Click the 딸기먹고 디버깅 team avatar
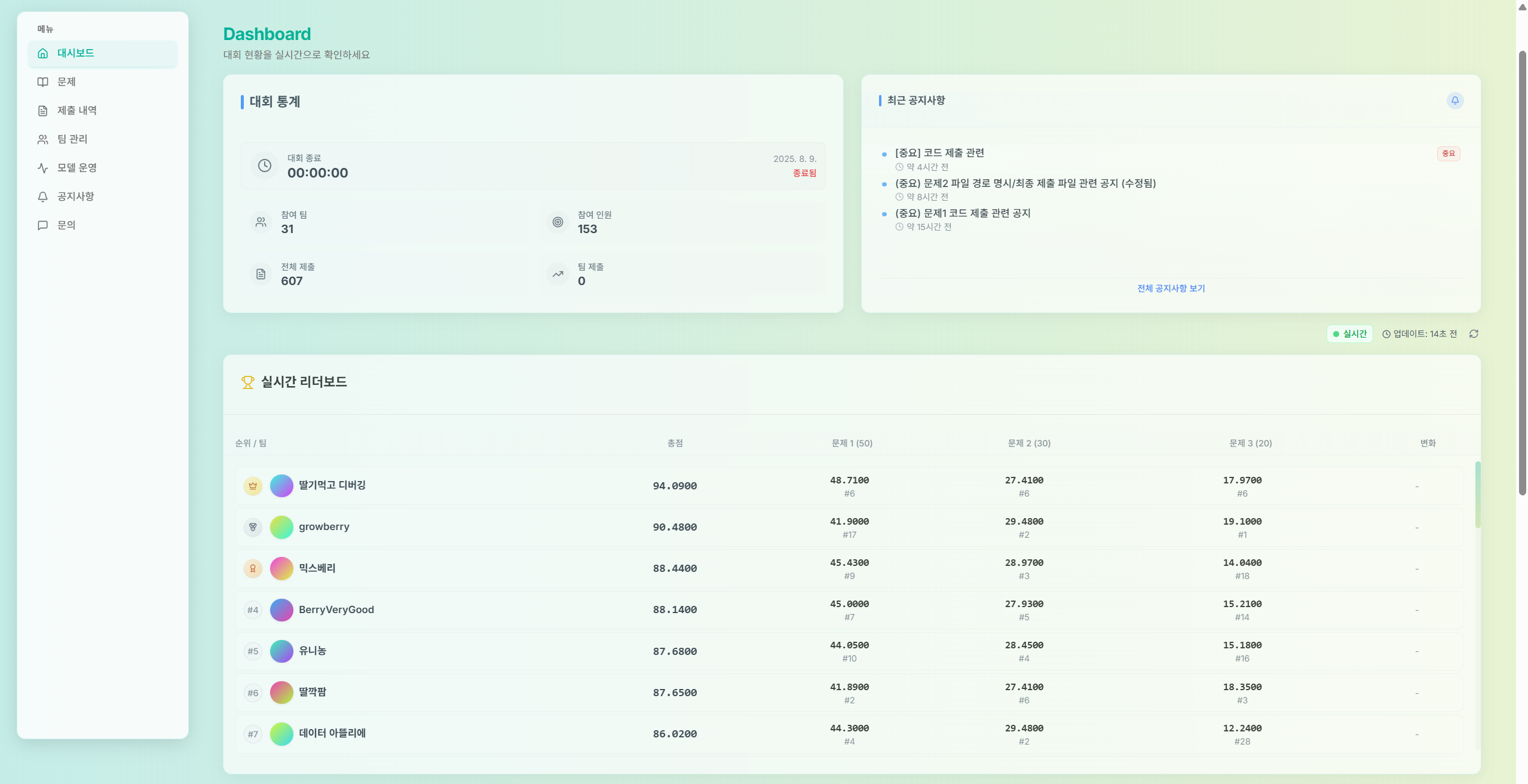 (281, 486)
